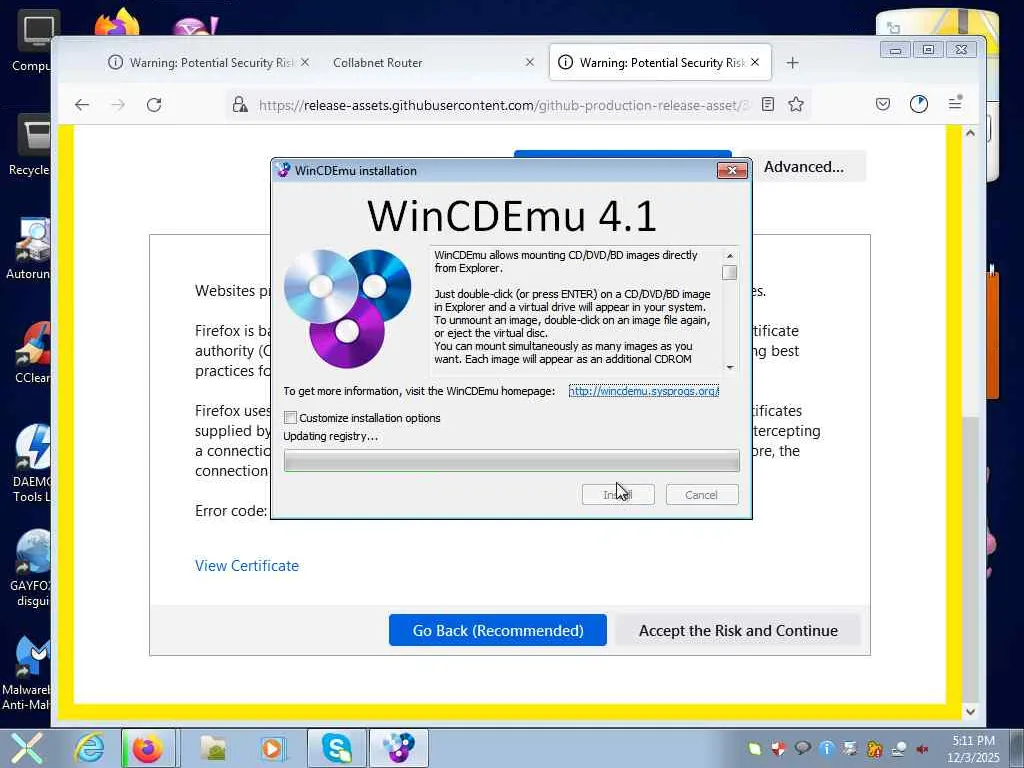Screen dimensions: 1024x768
Task: Click the WinCDEmu installation progress bar
Action: pos(511,460)
